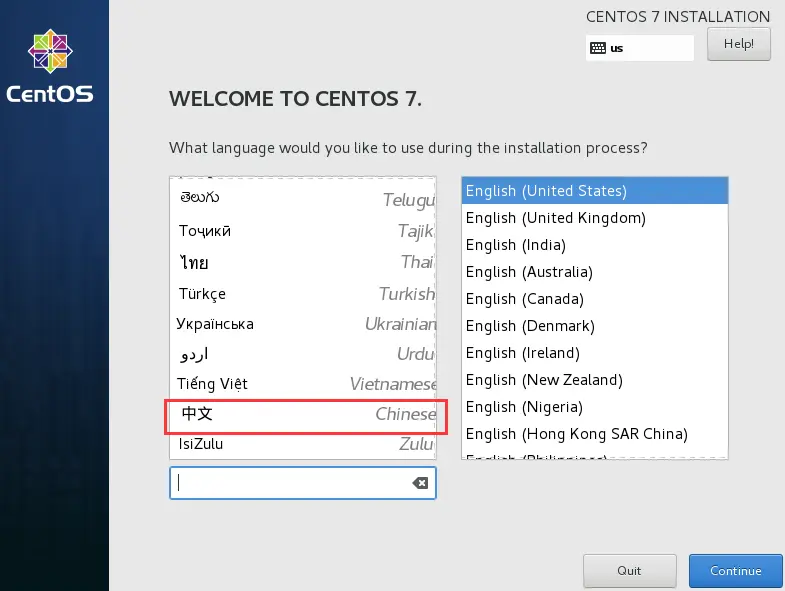Click the Continue button
This screenshot has width=785, height=591.
735,570
